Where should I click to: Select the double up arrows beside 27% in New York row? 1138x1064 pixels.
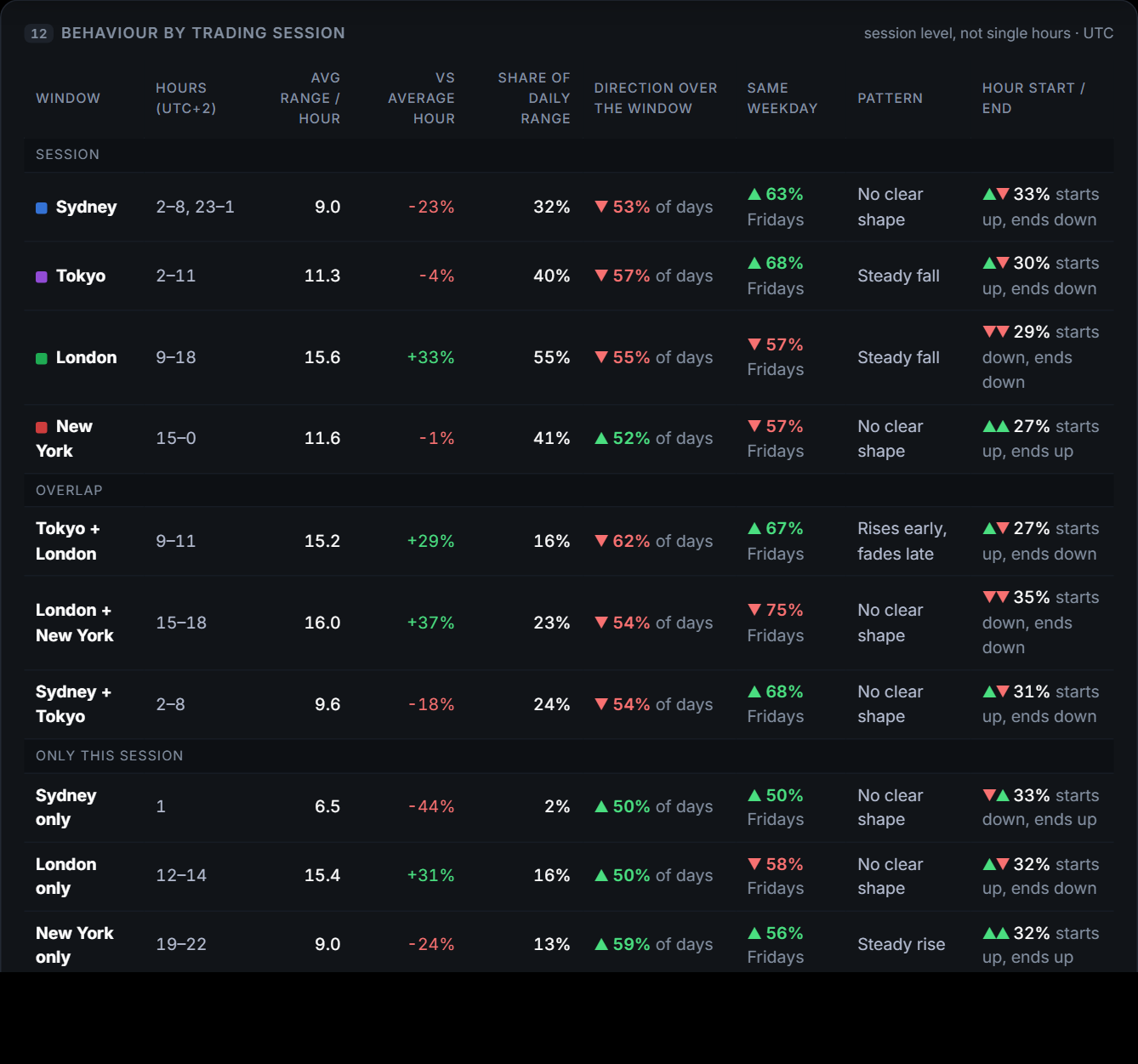pos(996,426)
